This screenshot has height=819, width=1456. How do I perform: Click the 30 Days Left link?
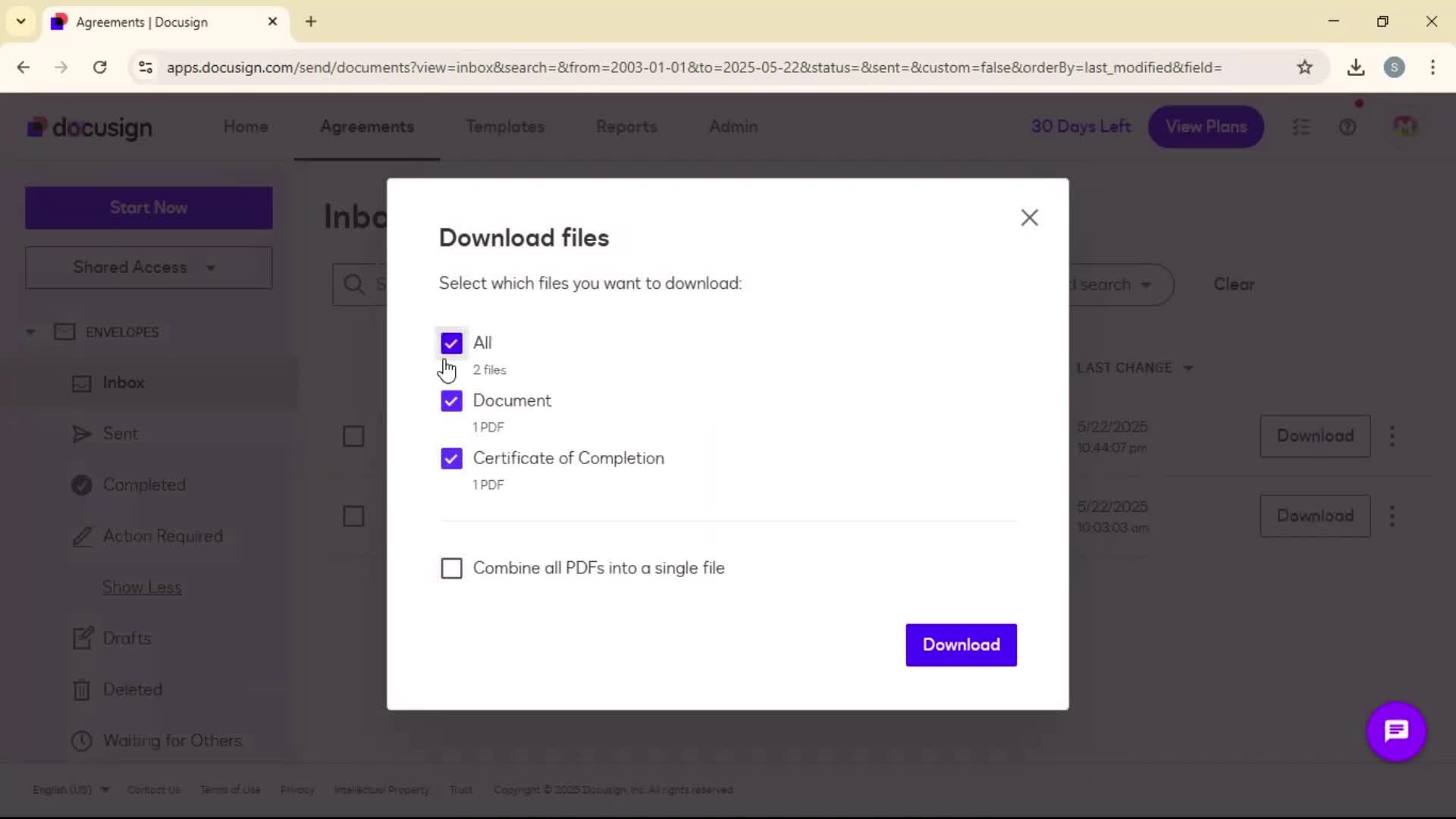[1081, 127]
